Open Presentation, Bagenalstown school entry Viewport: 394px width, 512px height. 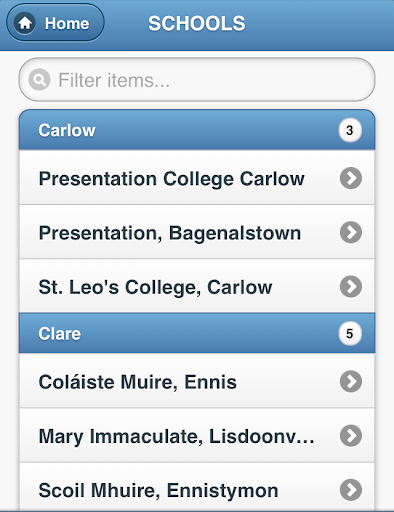tap(197, 232)
